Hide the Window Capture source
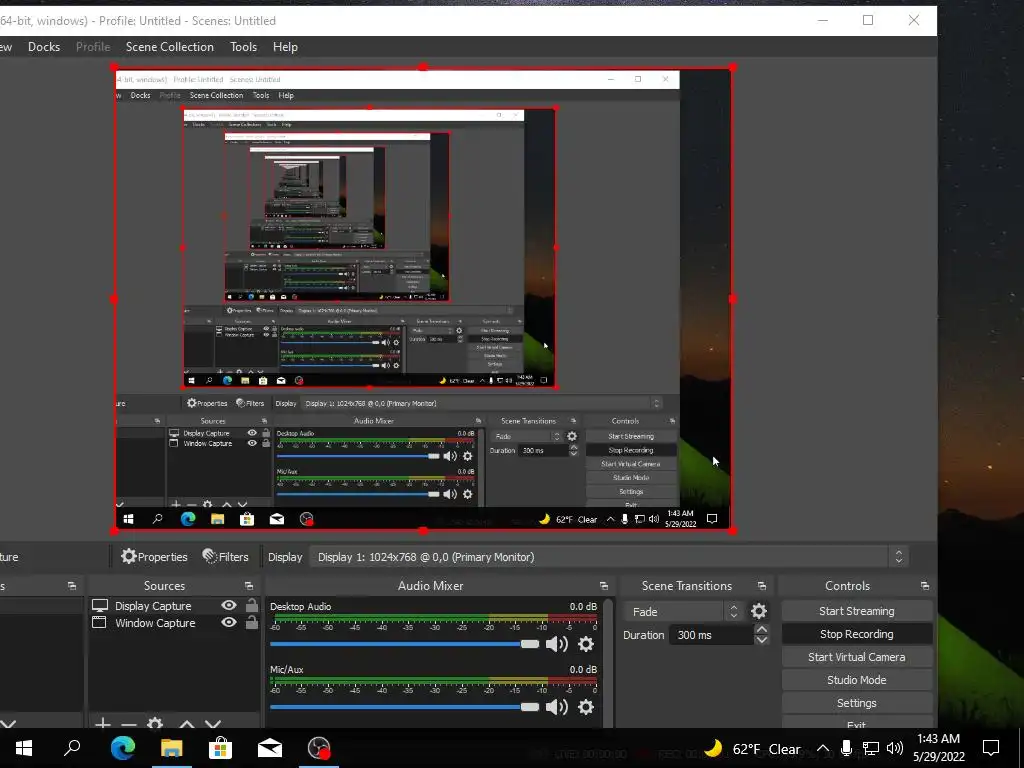Viewport: 1024px width, 768px height. tap(229, 622)
